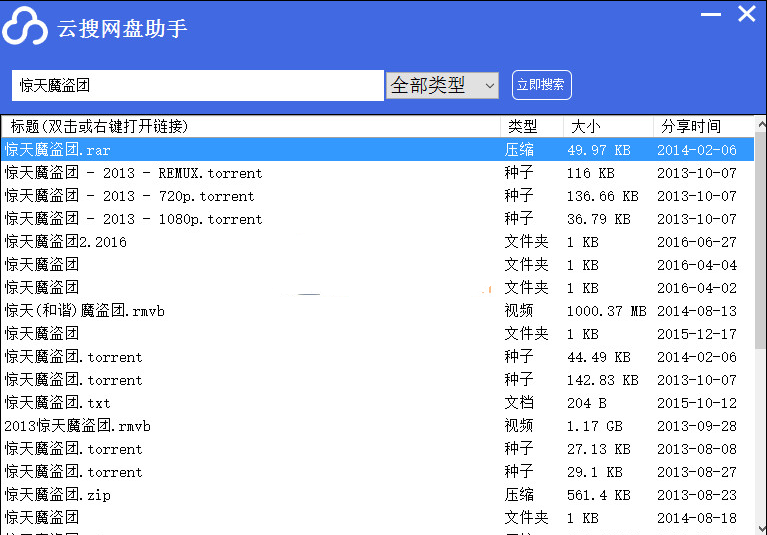Image resolution: width=767 pixels, height=535 pixels.
Task: Click the cloud logo icon
Action: pos(25,26)
